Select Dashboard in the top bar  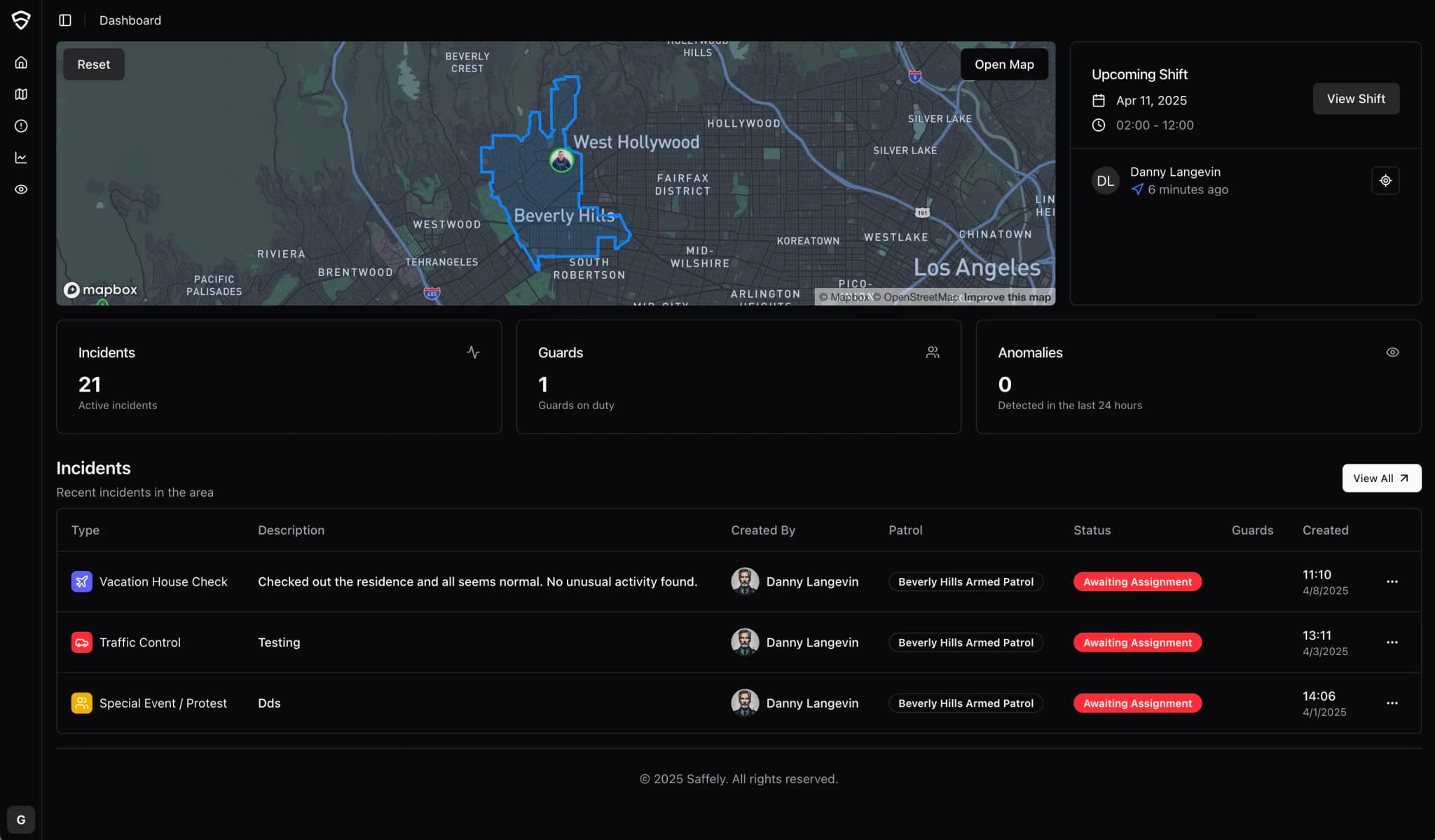tap(130, 20)
